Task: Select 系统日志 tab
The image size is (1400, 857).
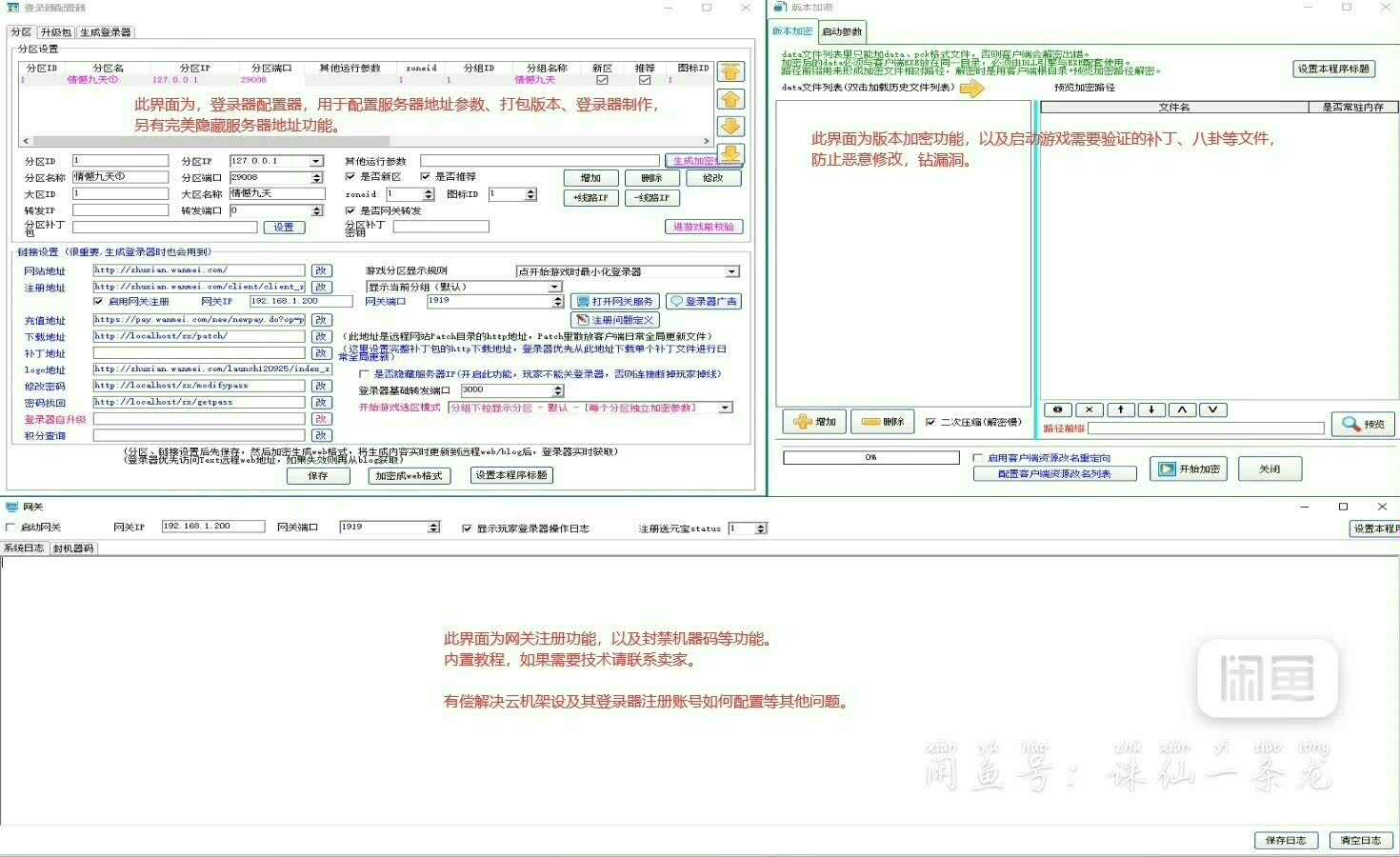Action: (24, 548)
